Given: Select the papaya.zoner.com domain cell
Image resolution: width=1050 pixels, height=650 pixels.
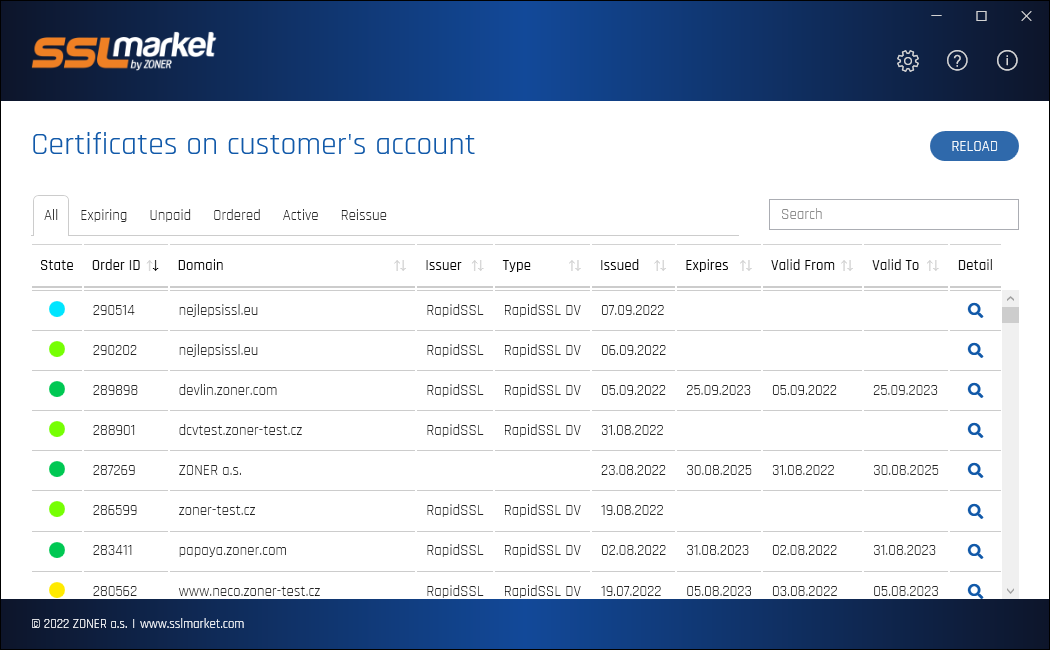Looking at the screenshot, I should click(232, 551).
